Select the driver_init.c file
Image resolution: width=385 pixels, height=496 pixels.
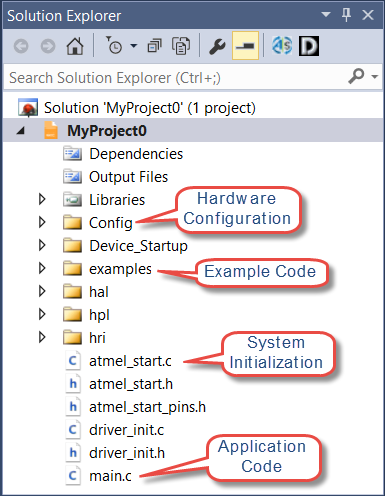[127, 430]
